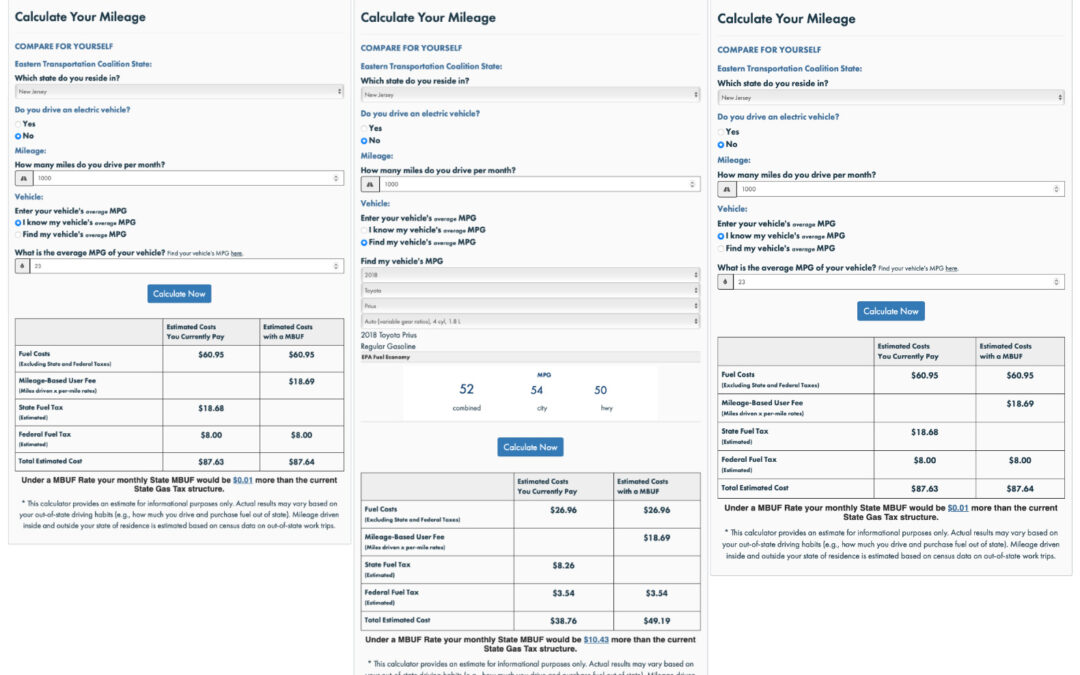Click the fuel drop icon in left calculator's MPG field
1080x675 pixels.
24,266
